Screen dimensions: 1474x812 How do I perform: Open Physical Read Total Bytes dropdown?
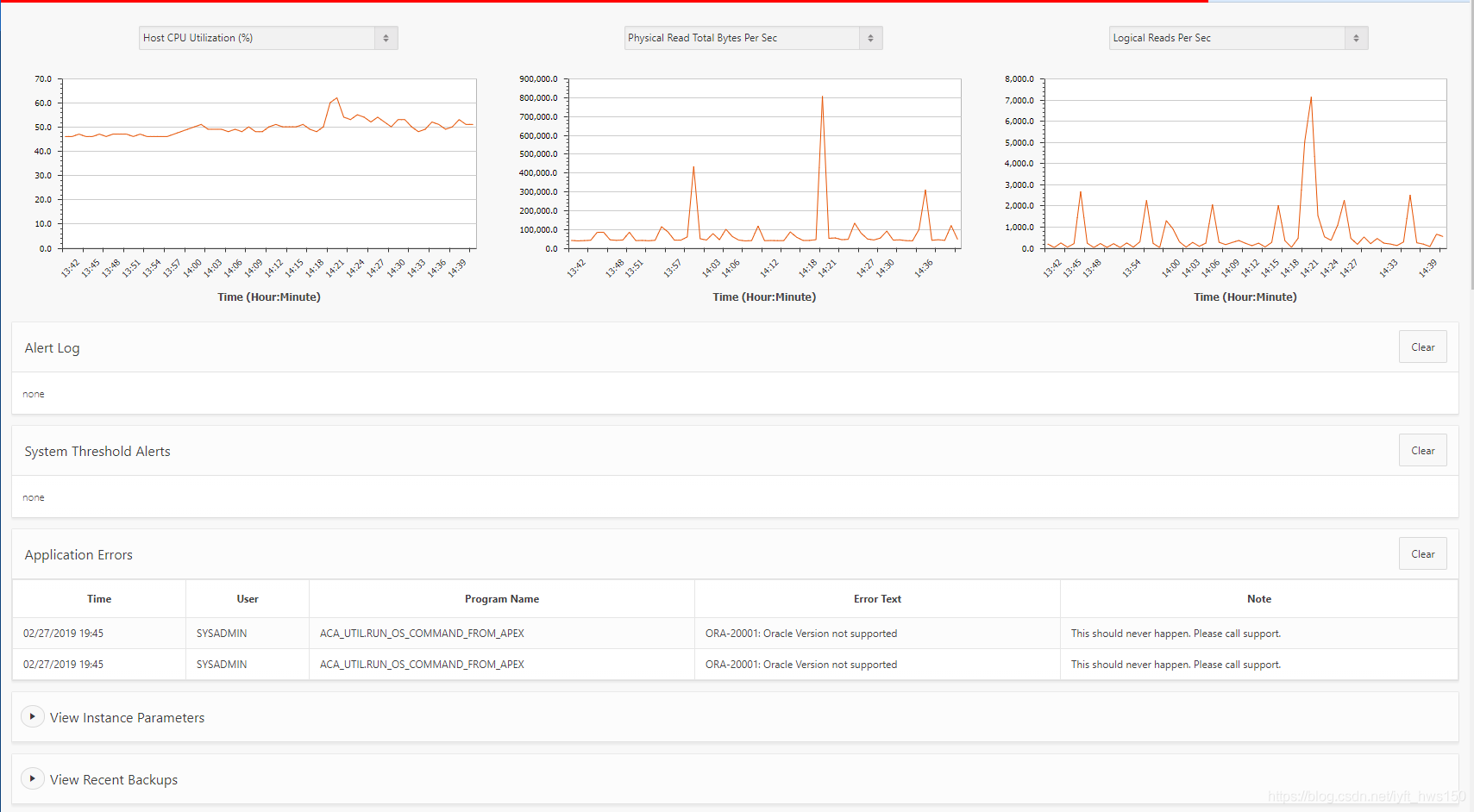753,38
